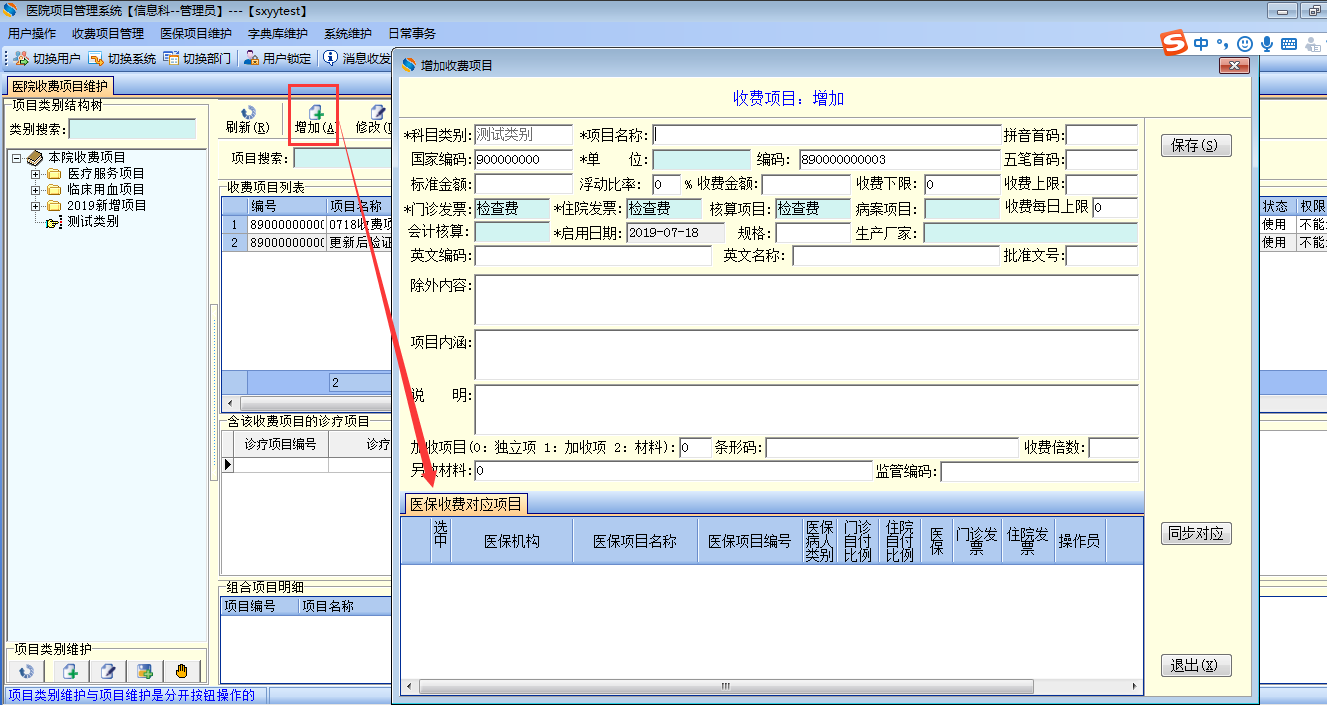The height and width of the screenshot is (705, 1327).
Task: Click the 监管编码 input field
Action: [1039, 471]
